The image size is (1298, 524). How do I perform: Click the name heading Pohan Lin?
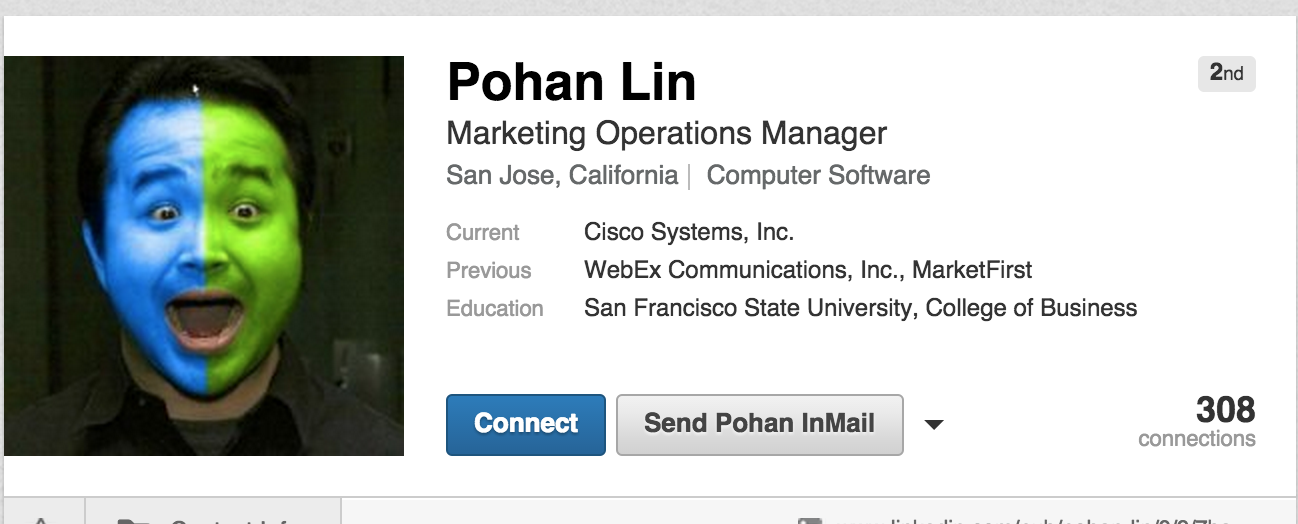(x=572, y=82)
